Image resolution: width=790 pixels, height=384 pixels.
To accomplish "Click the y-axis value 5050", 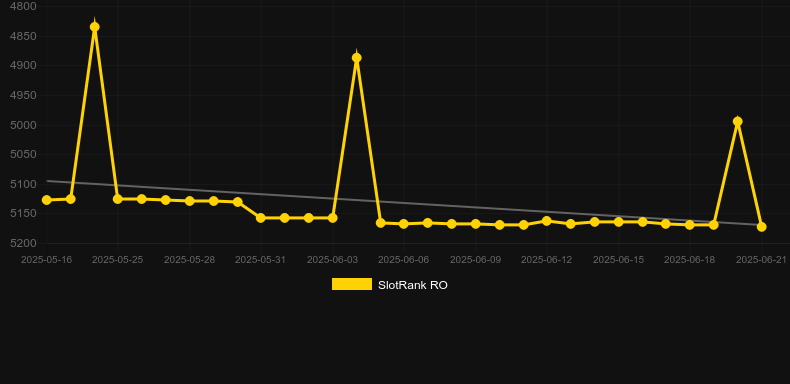I will coord(23,154).
